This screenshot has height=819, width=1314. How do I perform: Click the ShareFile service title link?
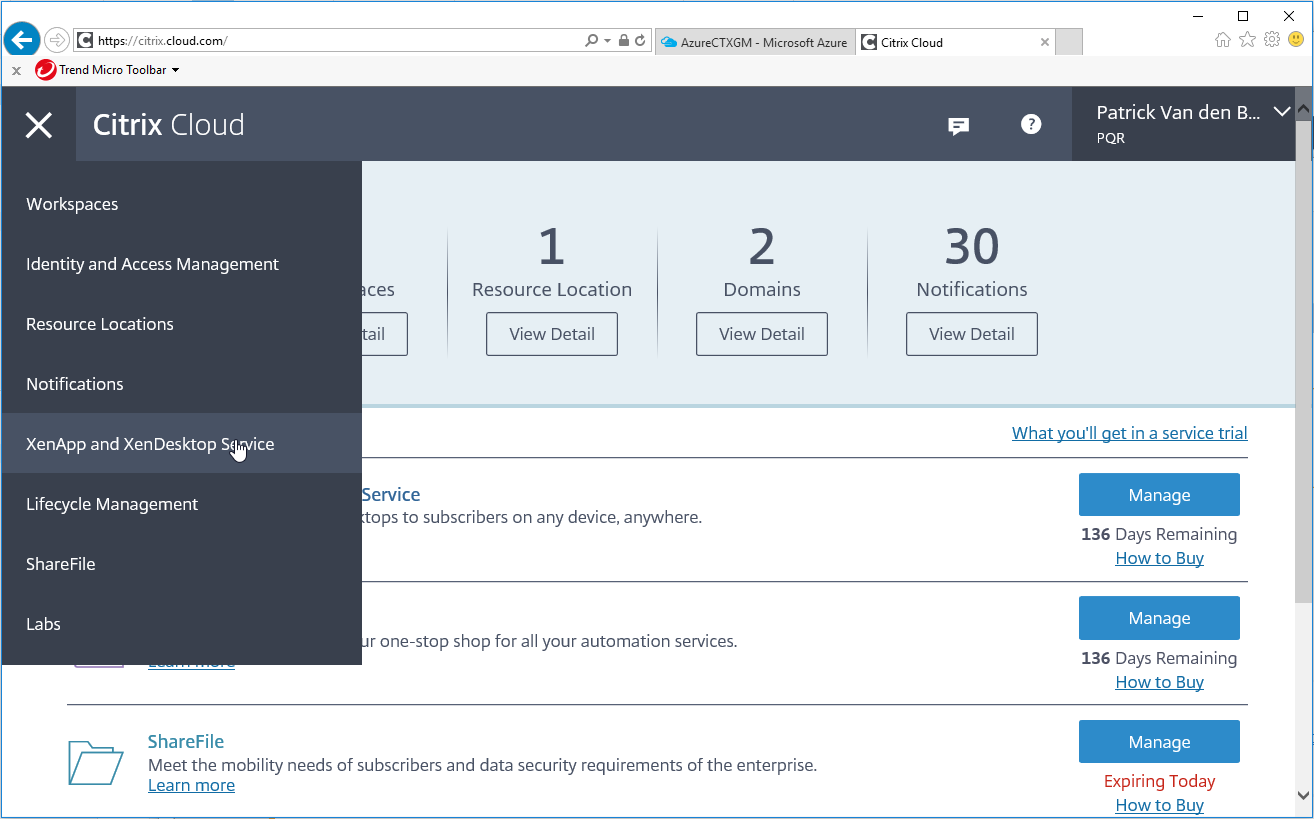coord(186,742)
